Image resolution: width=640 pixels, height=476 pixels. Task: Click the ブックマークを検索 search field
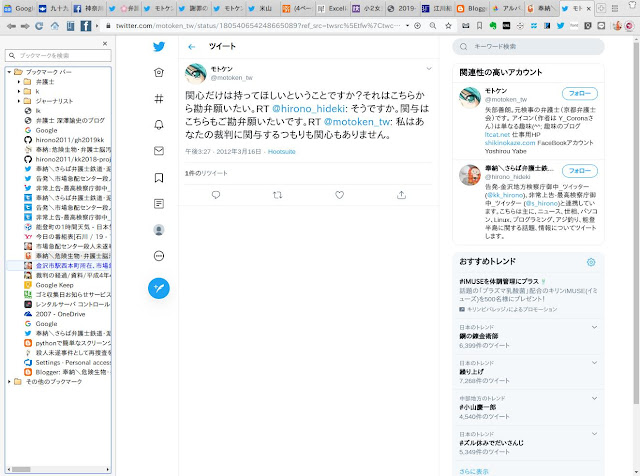(58, 56)
